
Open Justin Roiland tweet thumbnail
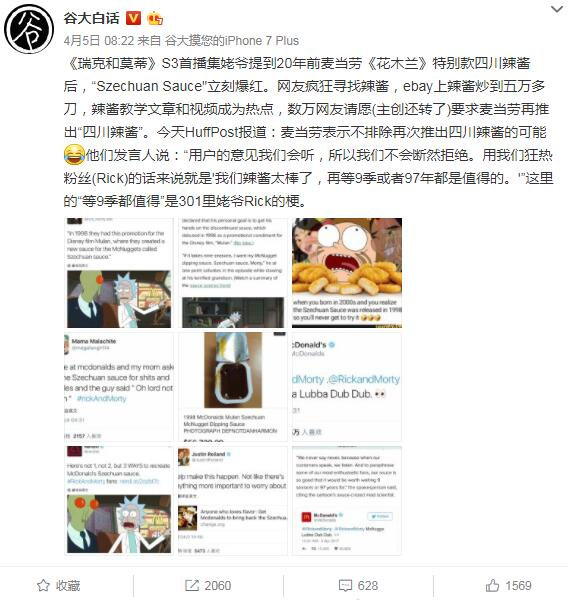[x=233, y=501]
